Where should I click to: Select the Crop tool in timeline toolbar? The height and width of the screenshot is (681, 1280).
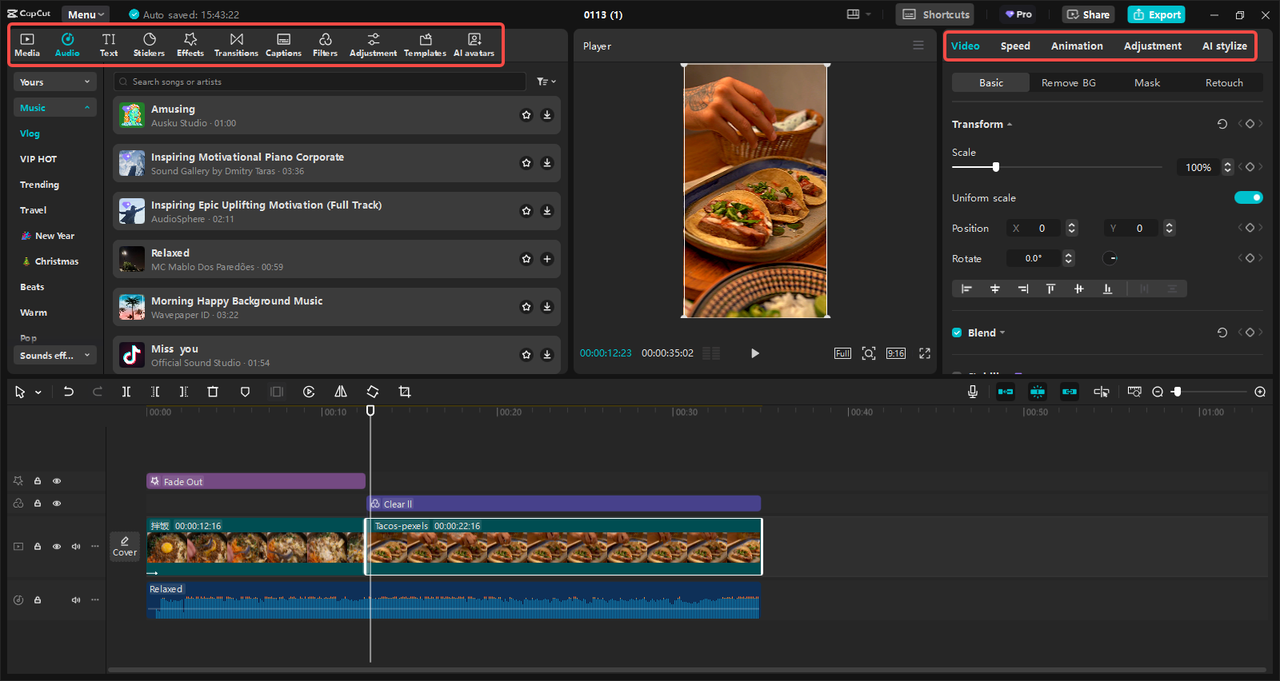pos(404,392)
